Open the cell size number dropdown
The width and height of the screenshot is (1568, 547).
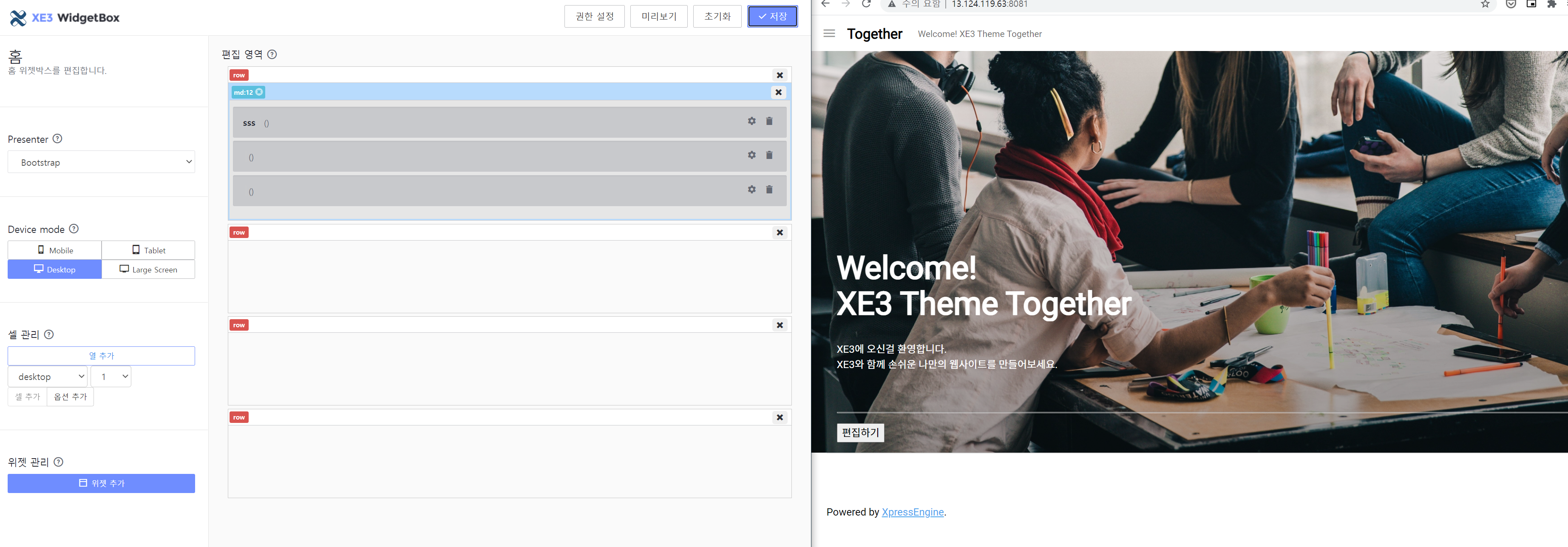coord(111,377)
